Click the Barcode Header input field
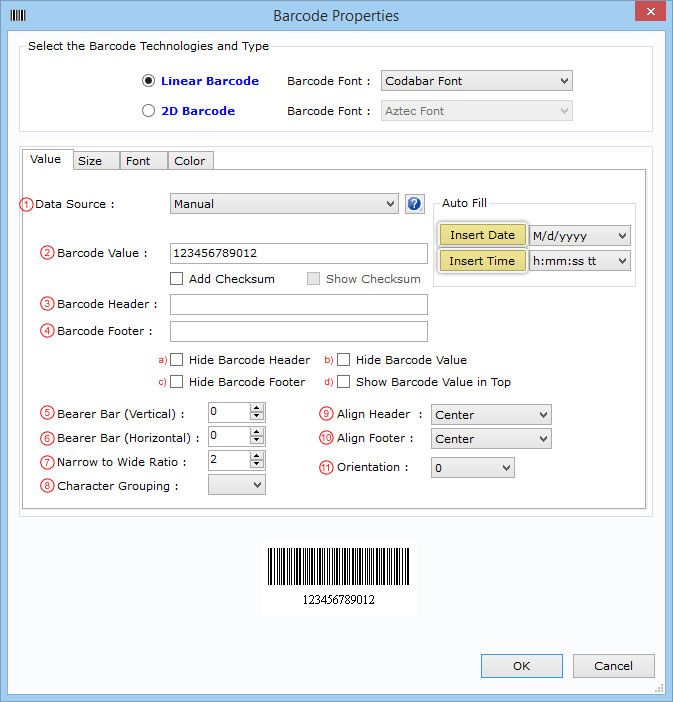Viewport: 673px width, 702px height. [x=299, y=304]
